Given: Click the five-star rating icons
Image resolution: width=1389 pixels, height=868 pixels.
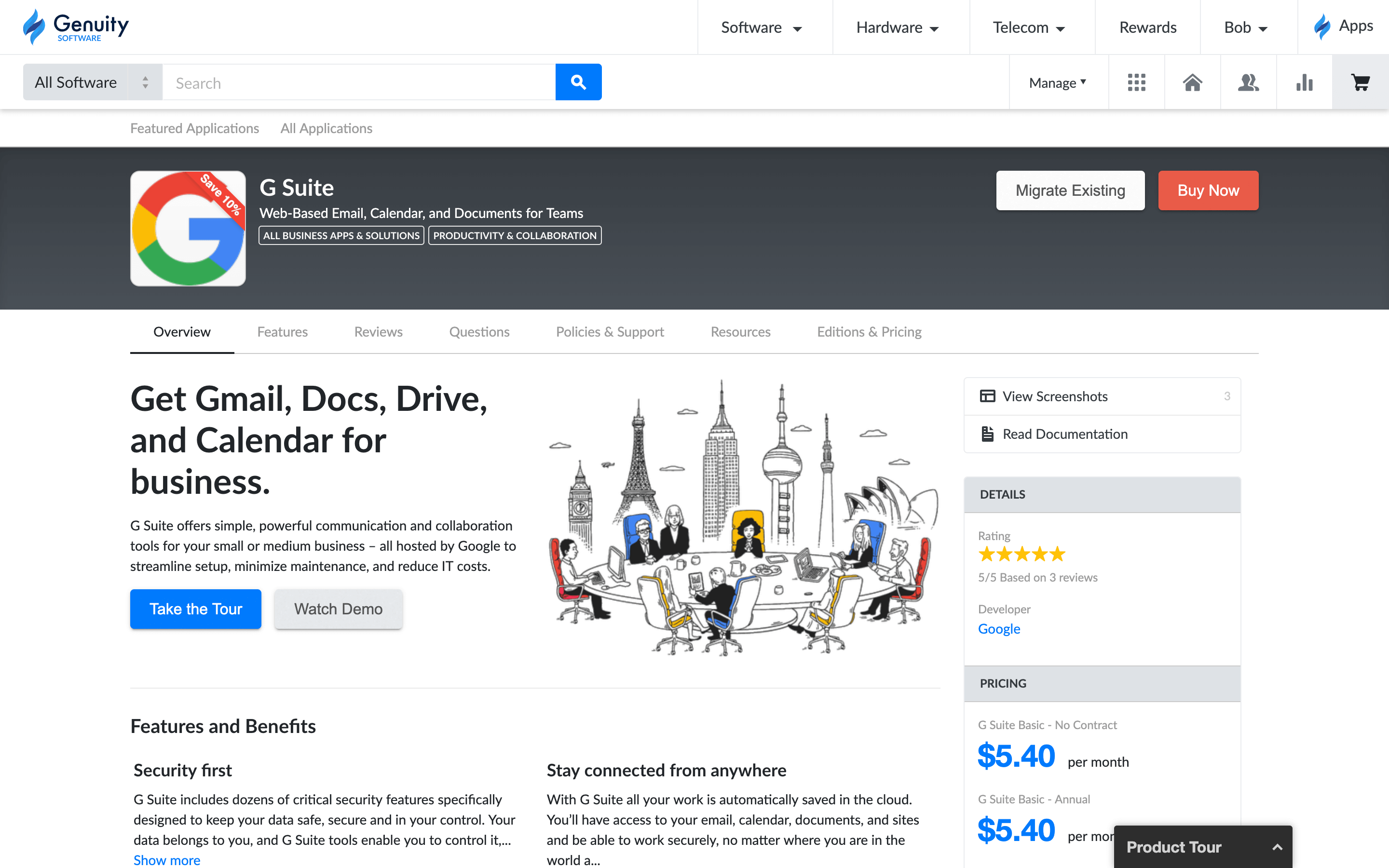Looking at the screenshot, I should click(x=1021, y=555).
